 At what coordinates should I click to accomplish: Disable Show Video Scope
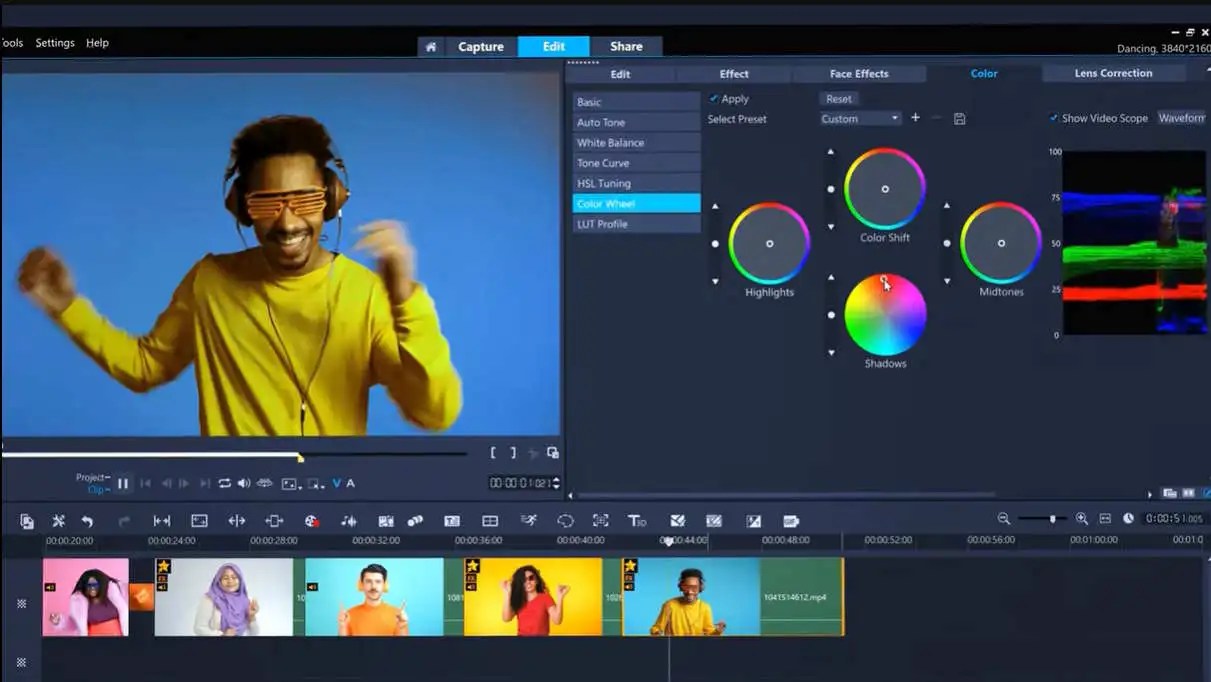1053,117
